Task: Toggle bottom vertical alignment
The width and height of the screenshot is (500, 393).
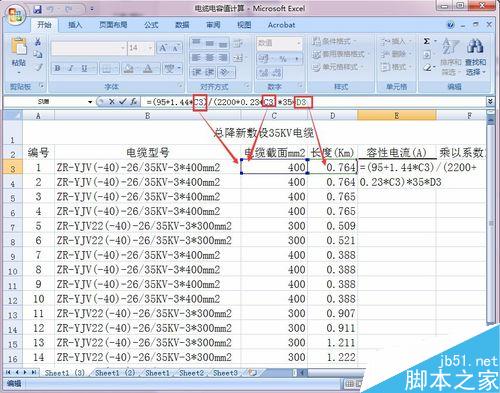Action: (x=223, y=43)
